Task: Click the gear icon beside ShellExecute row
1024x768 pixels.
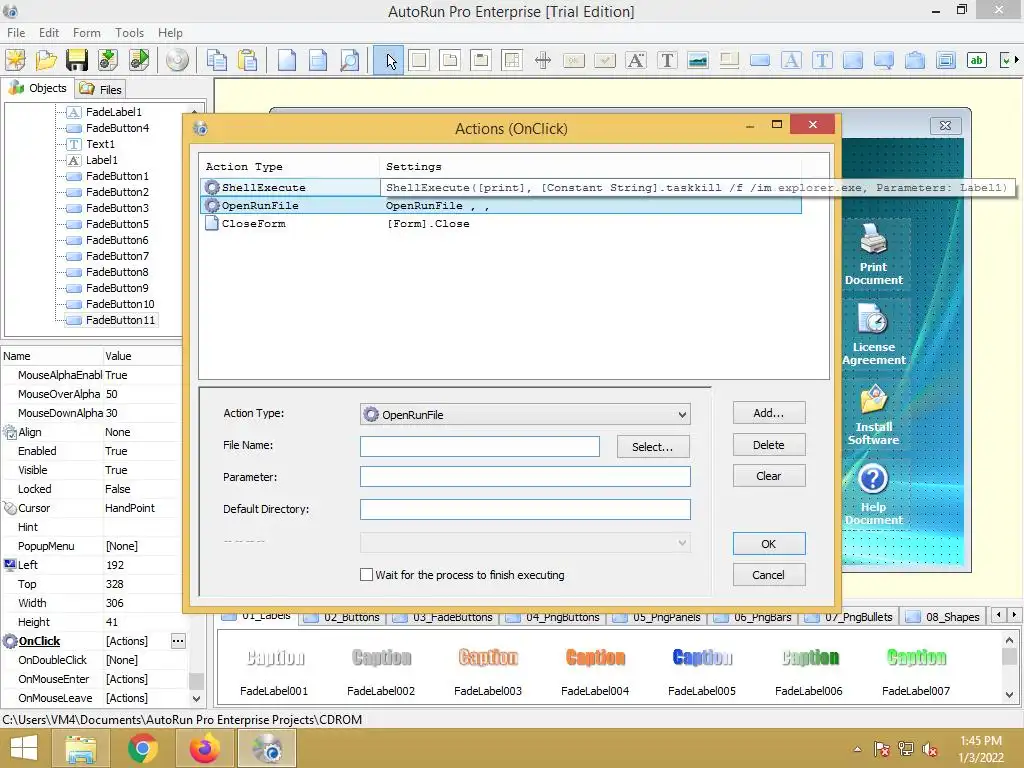Action: 212,187
